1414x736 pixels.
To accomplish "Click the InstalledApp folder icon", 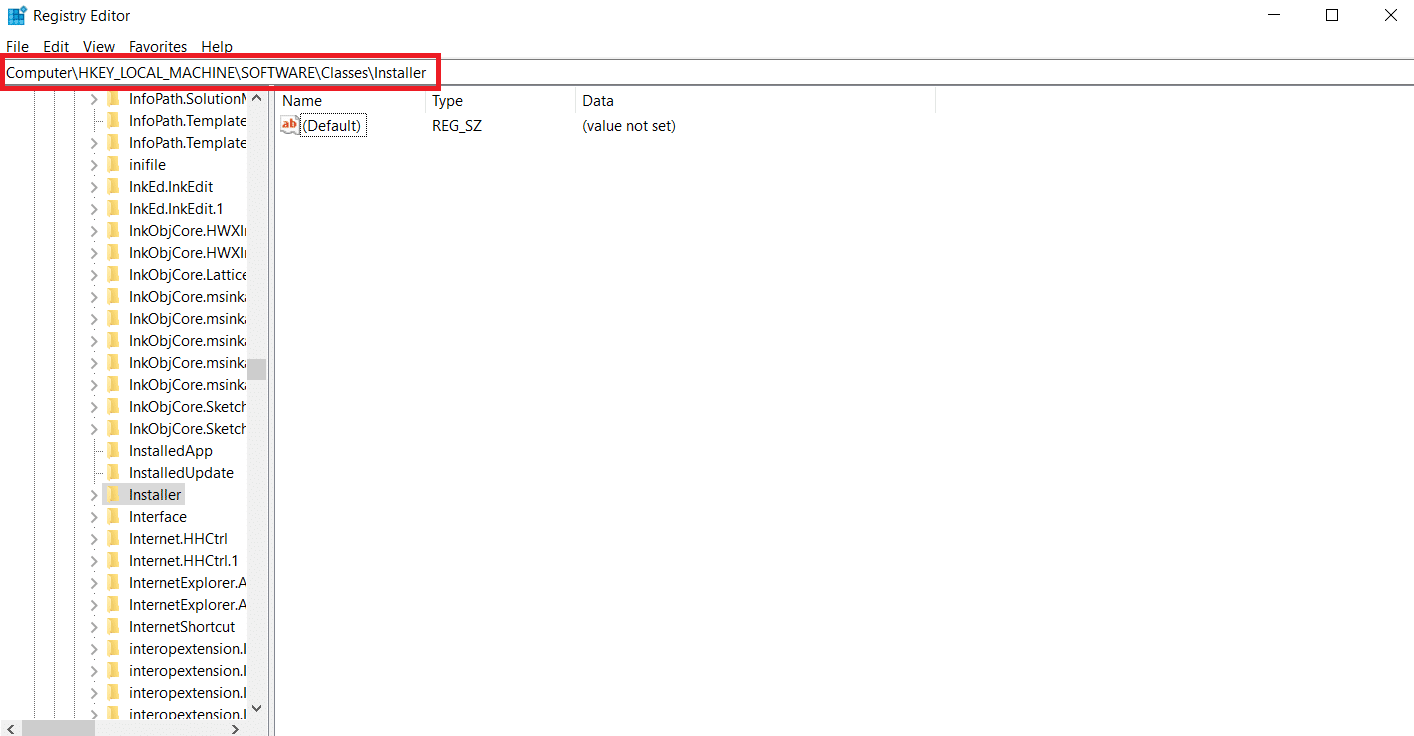I will click(x=113, y=450).
